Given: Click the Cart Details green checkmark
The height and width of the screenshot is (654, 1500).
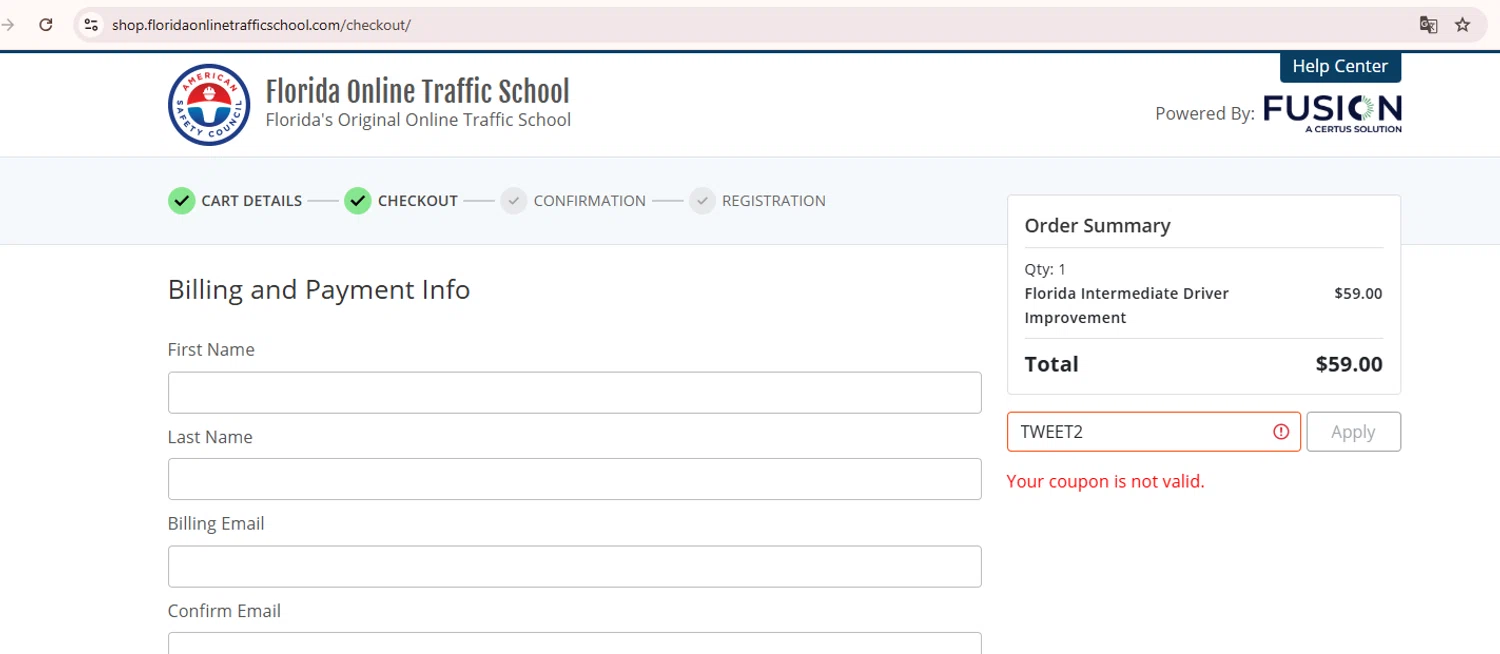Looking at the screenshot, I should click(x=181, y=201).
